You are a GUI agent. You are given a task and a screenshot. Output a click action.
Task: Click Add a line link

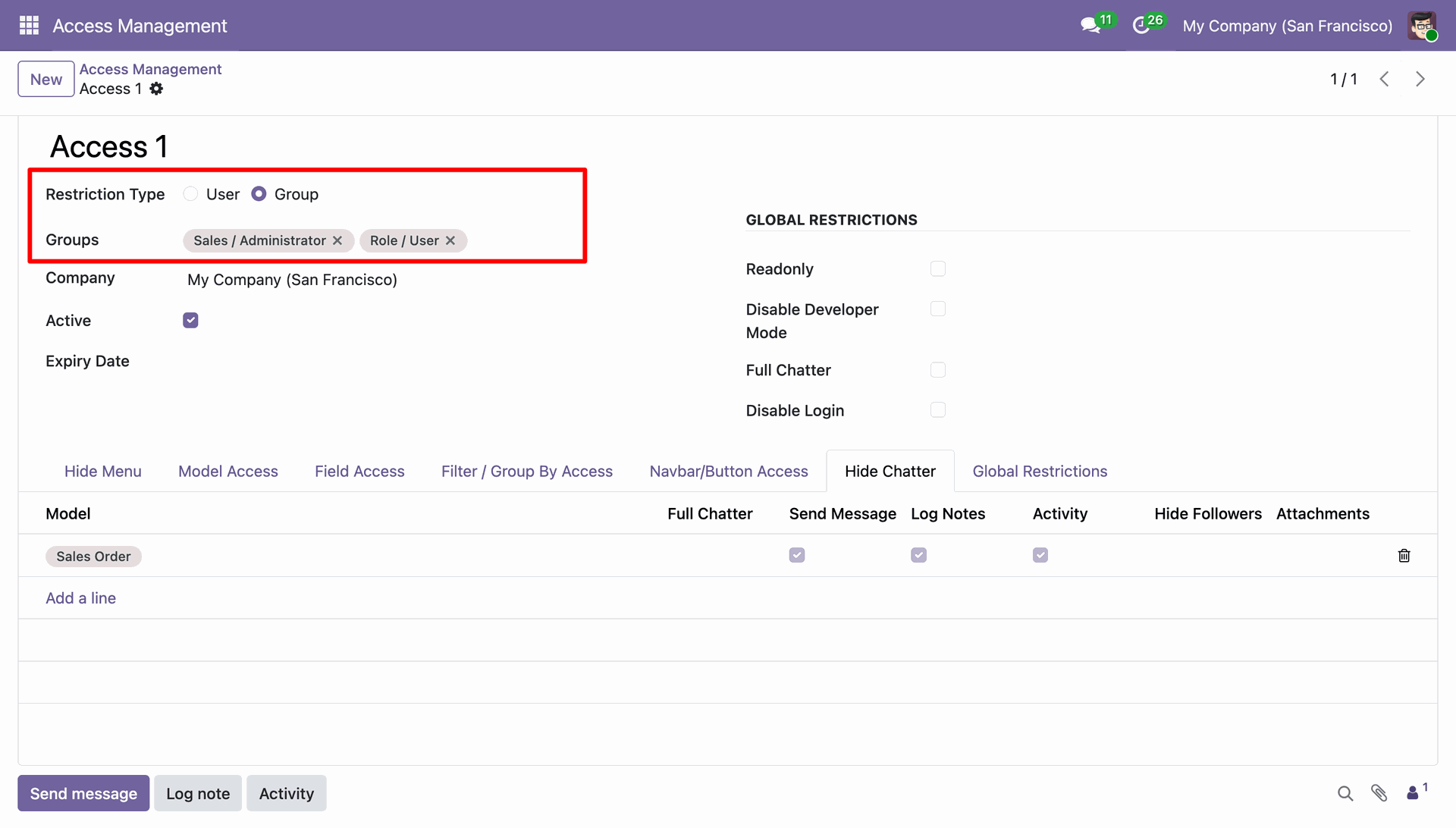pos(80,598)
